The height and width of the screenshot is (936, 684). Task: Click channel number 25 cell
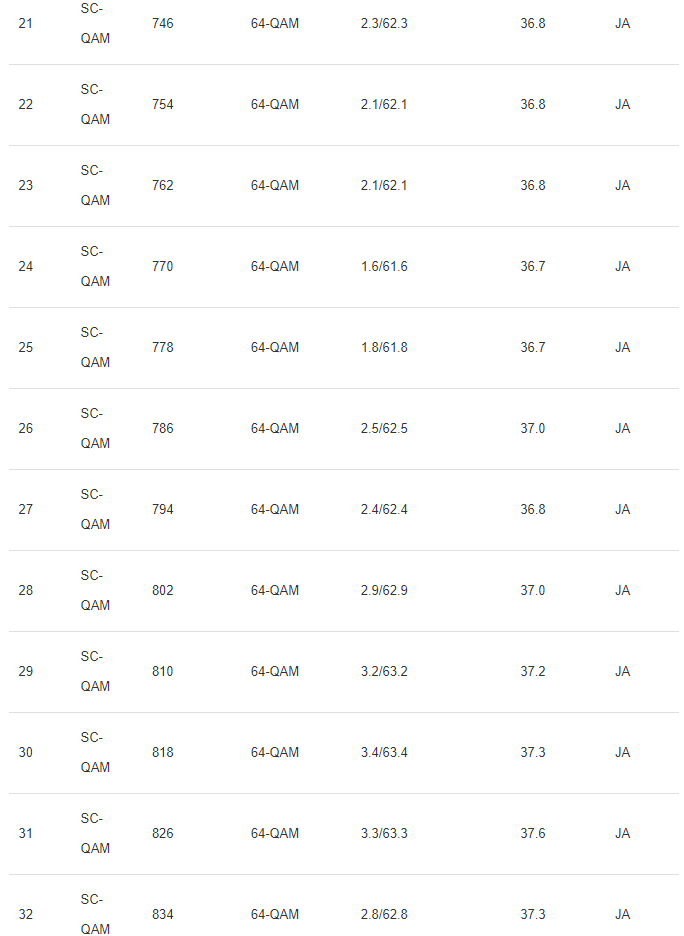tap(25, 347)
